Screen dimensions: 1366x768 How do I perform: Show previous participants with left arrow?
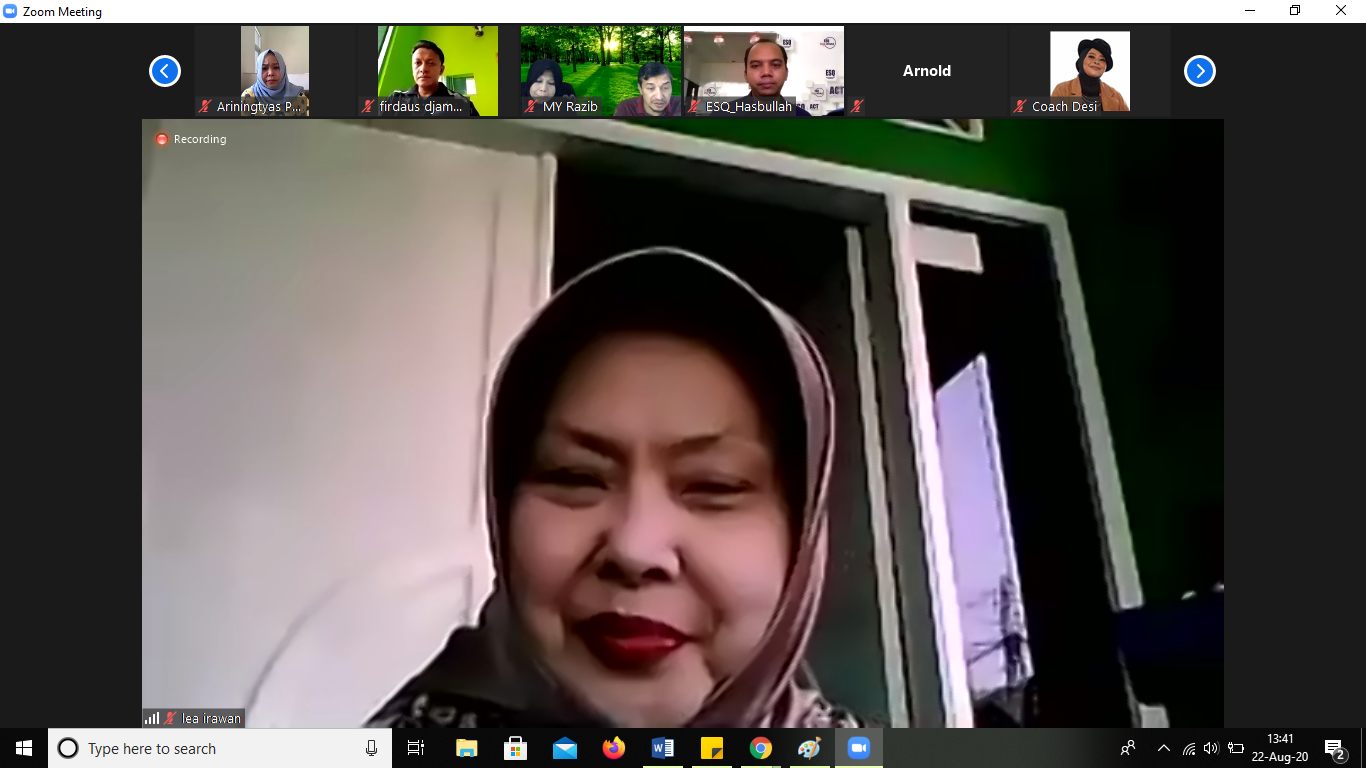click(165, 71)
